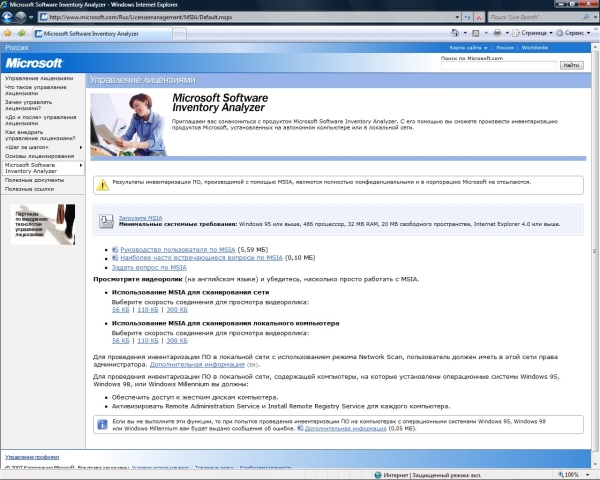Click the vertical scrollbar thumb
600x480 pixels.
[x=595, y=251]
